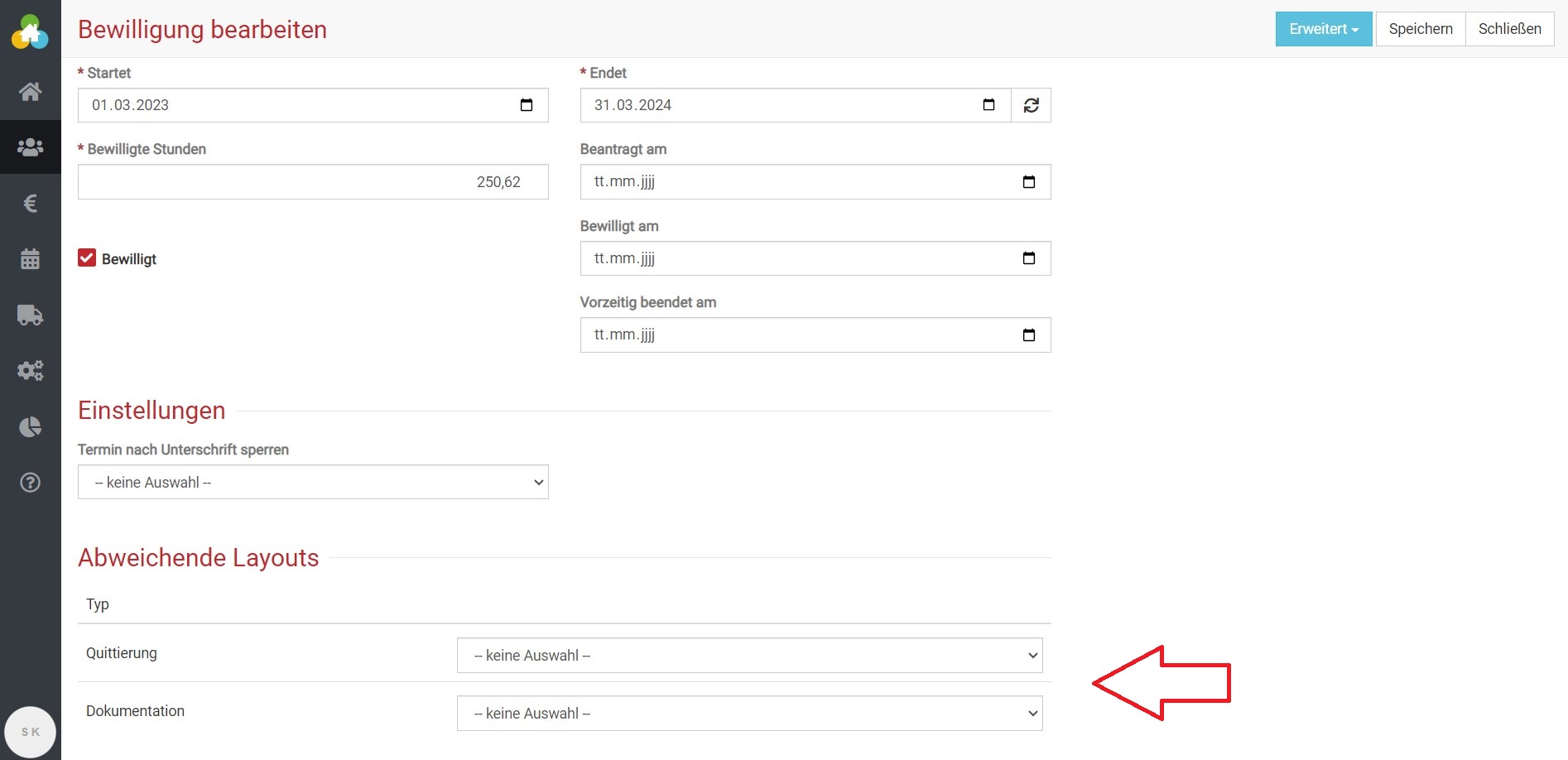
Task: Click the Schließen button
Action: [x=1509, y=29]
